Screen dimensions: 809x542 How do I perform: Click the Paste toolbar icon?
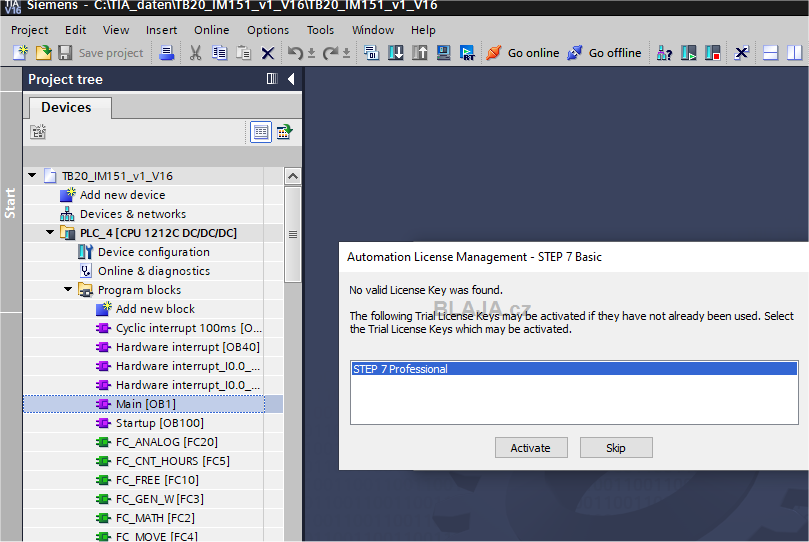pos(244,53)
